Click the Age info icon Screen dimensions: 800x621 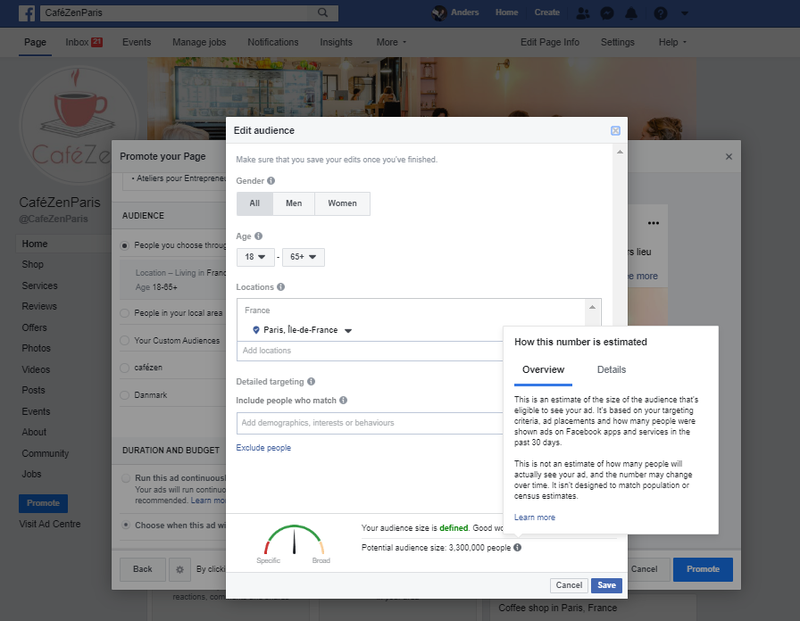click(x=259, y=236)
